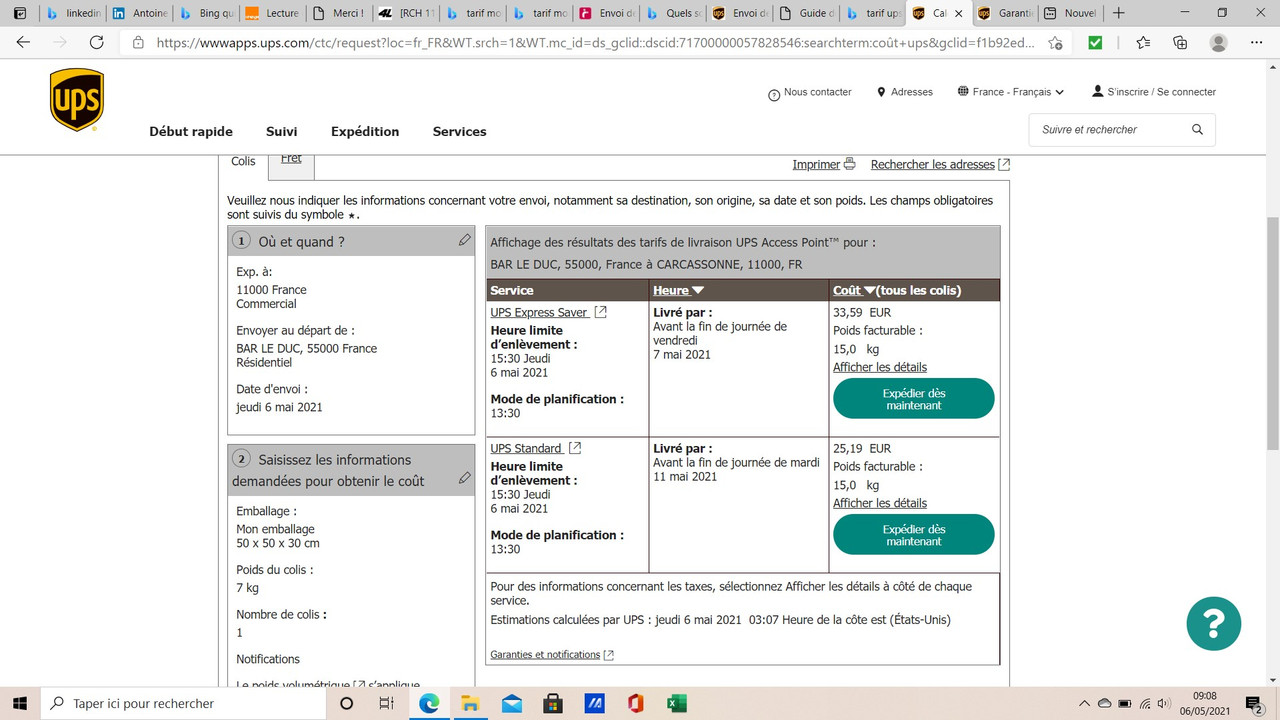Click the search magnifier in UPS search box
Screen dimensions: 1280x720
pos(1197,130)
